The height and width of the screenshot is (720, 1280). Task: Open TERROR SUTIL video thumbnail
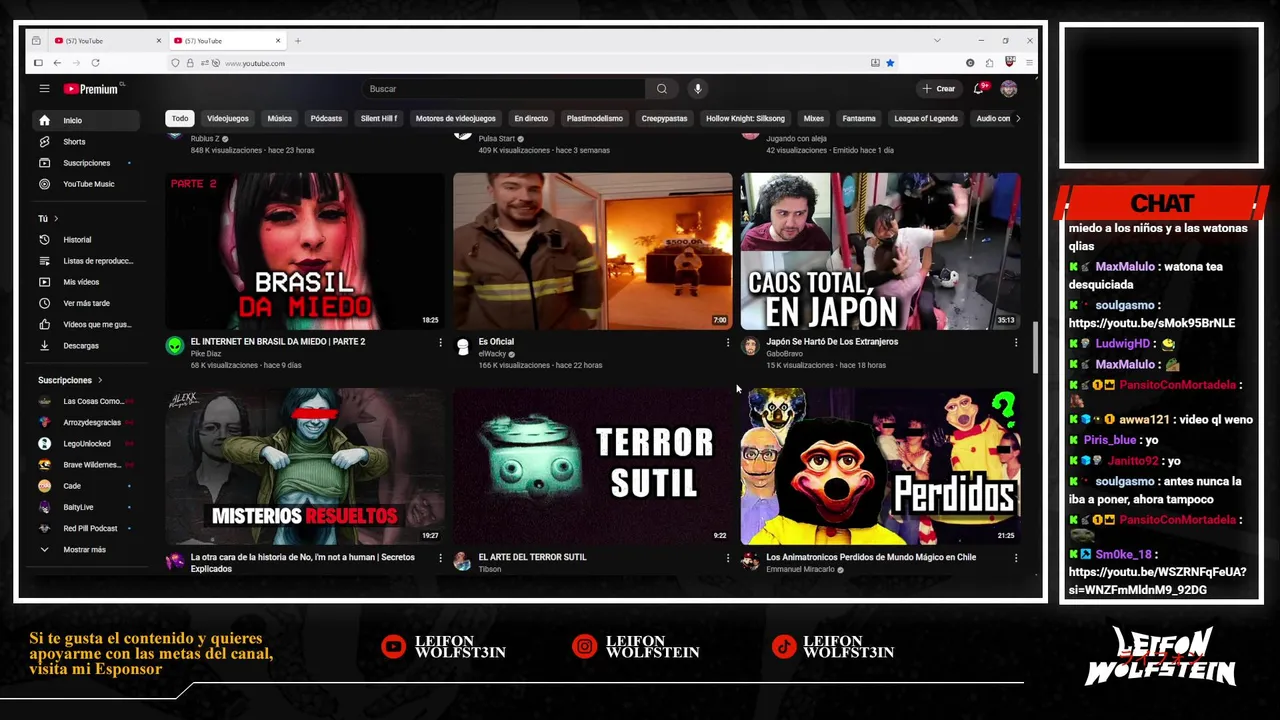593,466
